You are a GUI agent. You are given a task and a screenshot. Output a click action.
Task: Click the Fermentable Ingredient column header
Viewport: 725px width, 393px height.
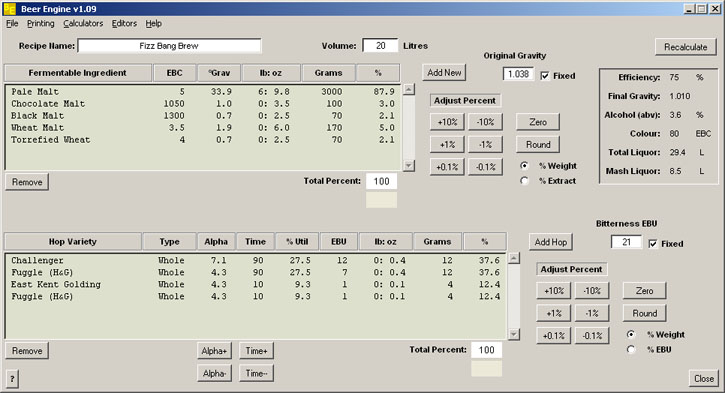[x=78, y=73]
